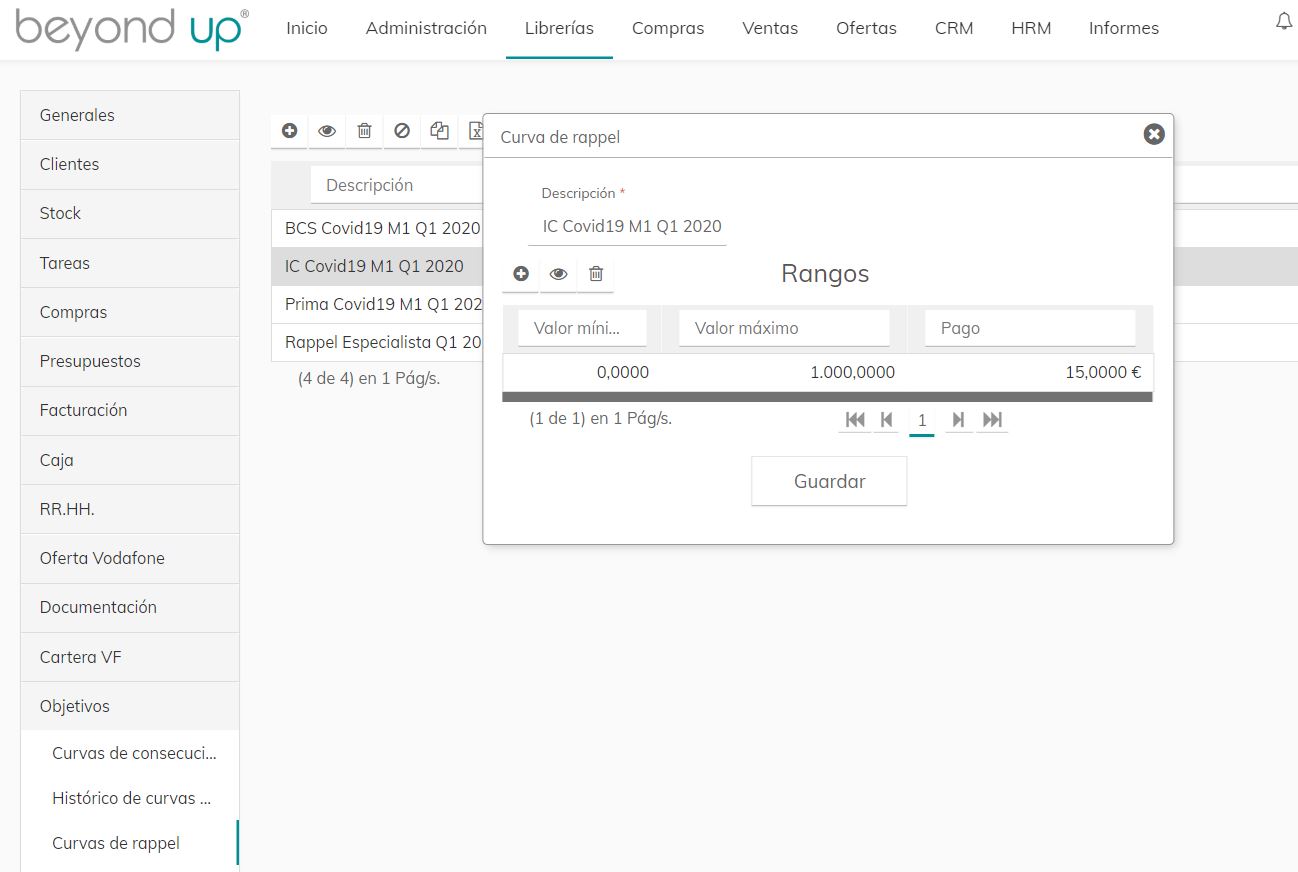
Task: Click the duplicate copy icon in main toolbar
Action: (x=440, y=130)
